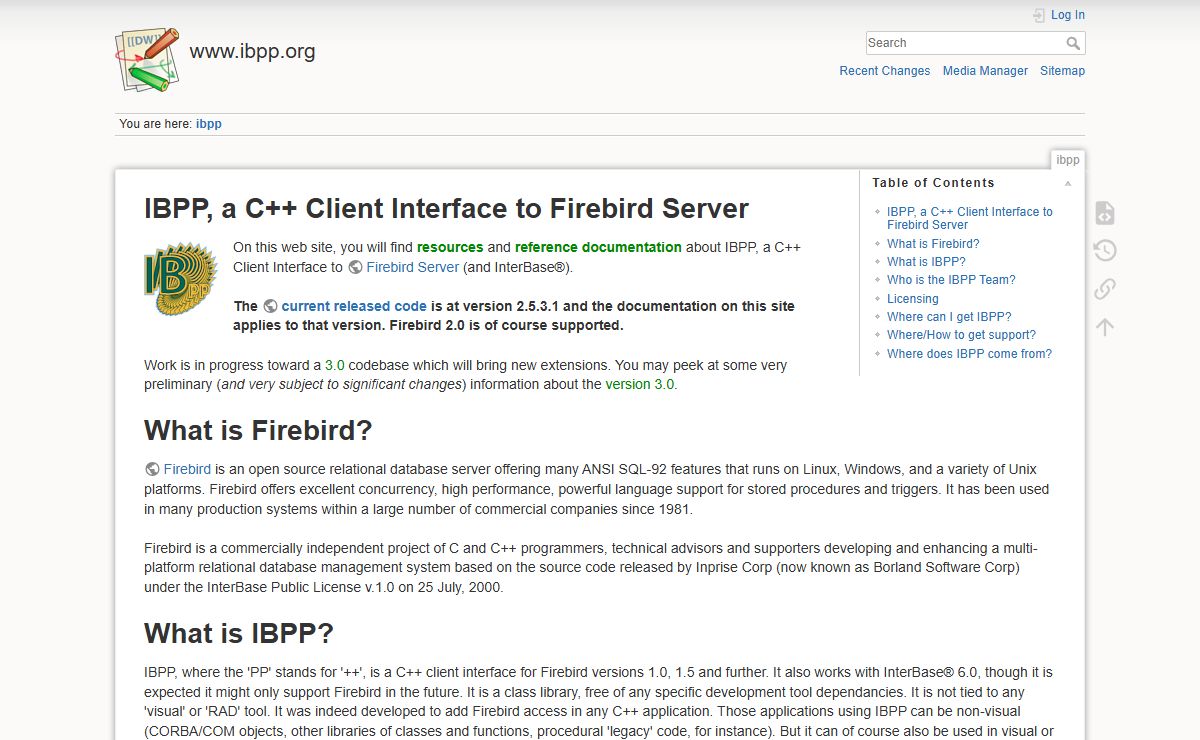Open the Firebird Server external link
The width and height of the screenshot is (1200, 740).
pos(413,267)
